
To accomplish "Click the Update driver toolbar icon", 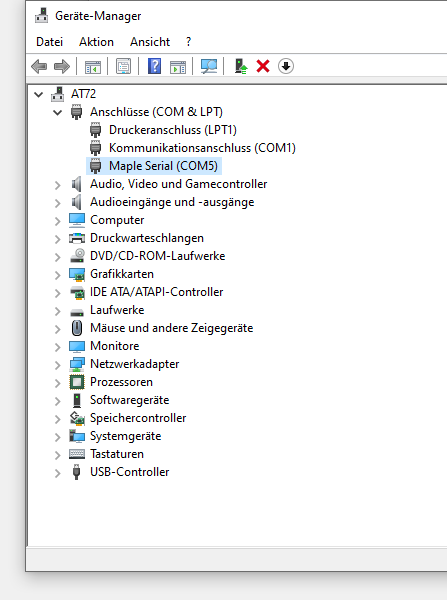I will (241, 67).
